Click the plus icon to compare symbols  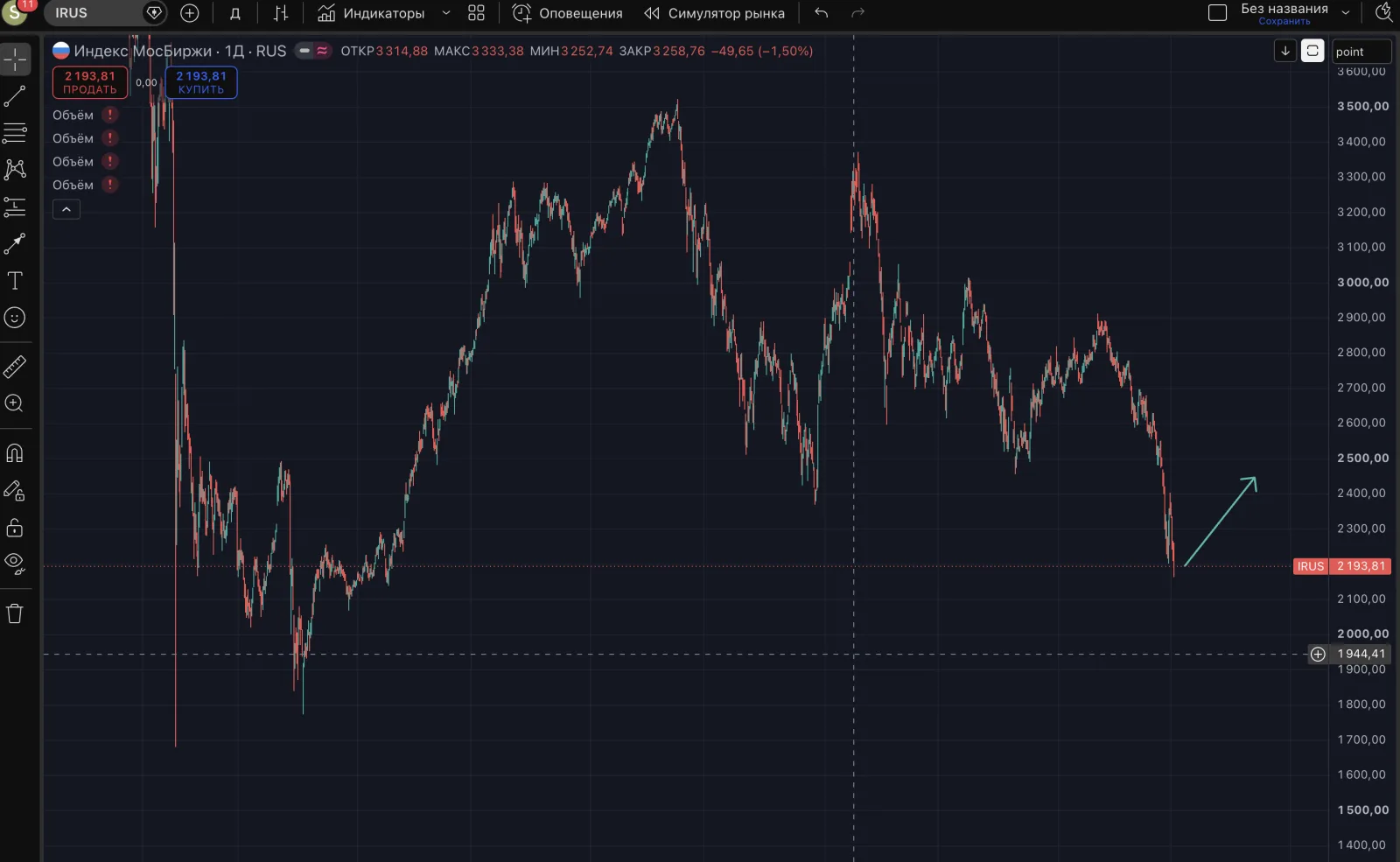point(190,13)
